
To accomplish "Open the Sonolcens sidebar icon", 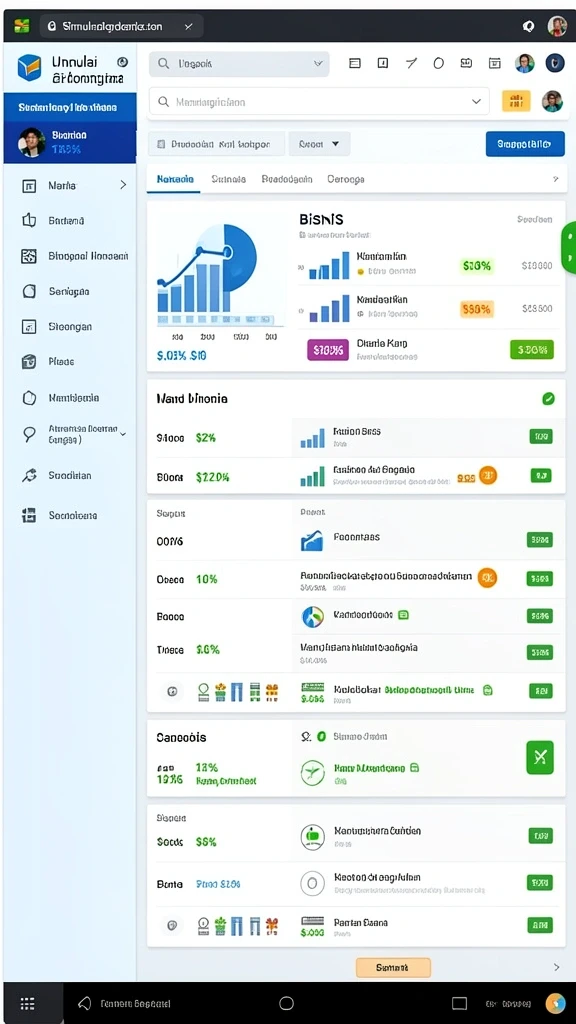I will 29,515.
